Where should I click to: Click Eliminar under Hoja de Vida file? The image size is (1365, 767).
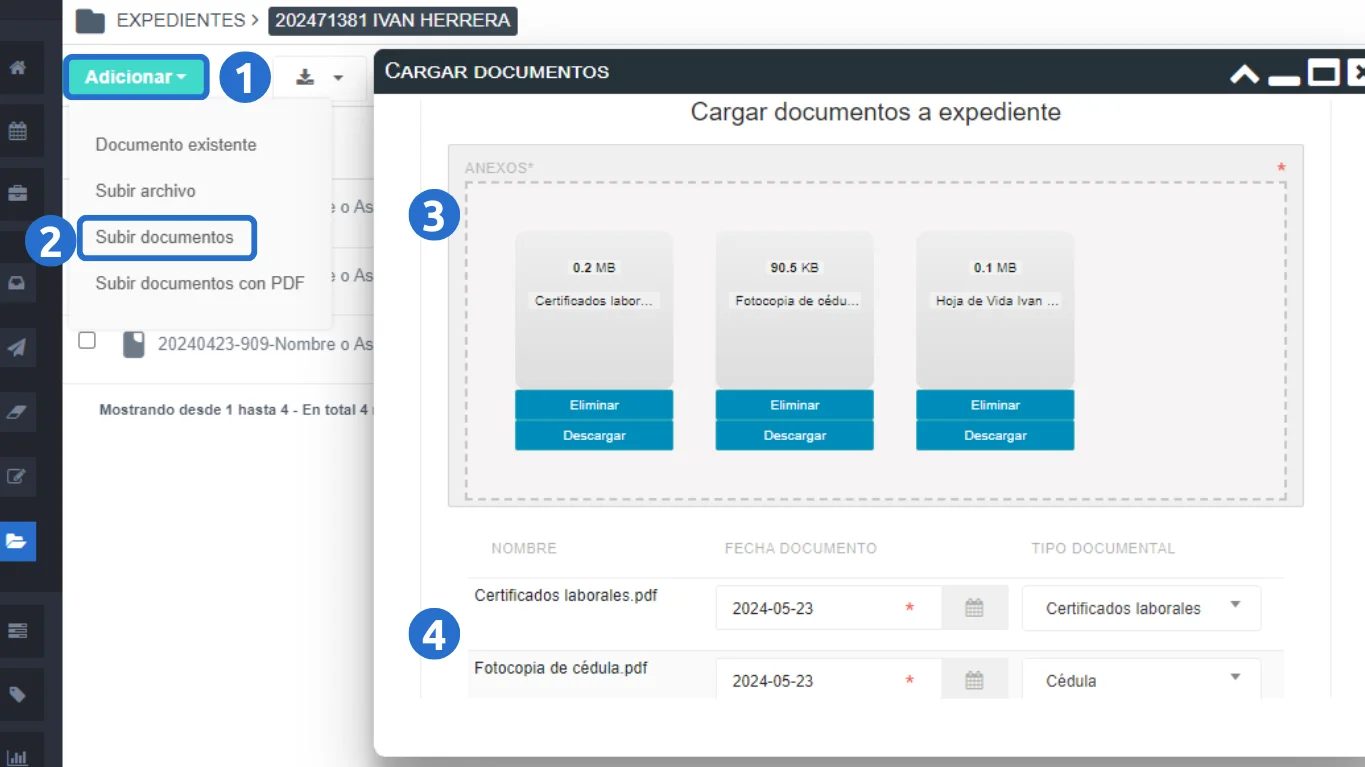(x=995, y=405)
